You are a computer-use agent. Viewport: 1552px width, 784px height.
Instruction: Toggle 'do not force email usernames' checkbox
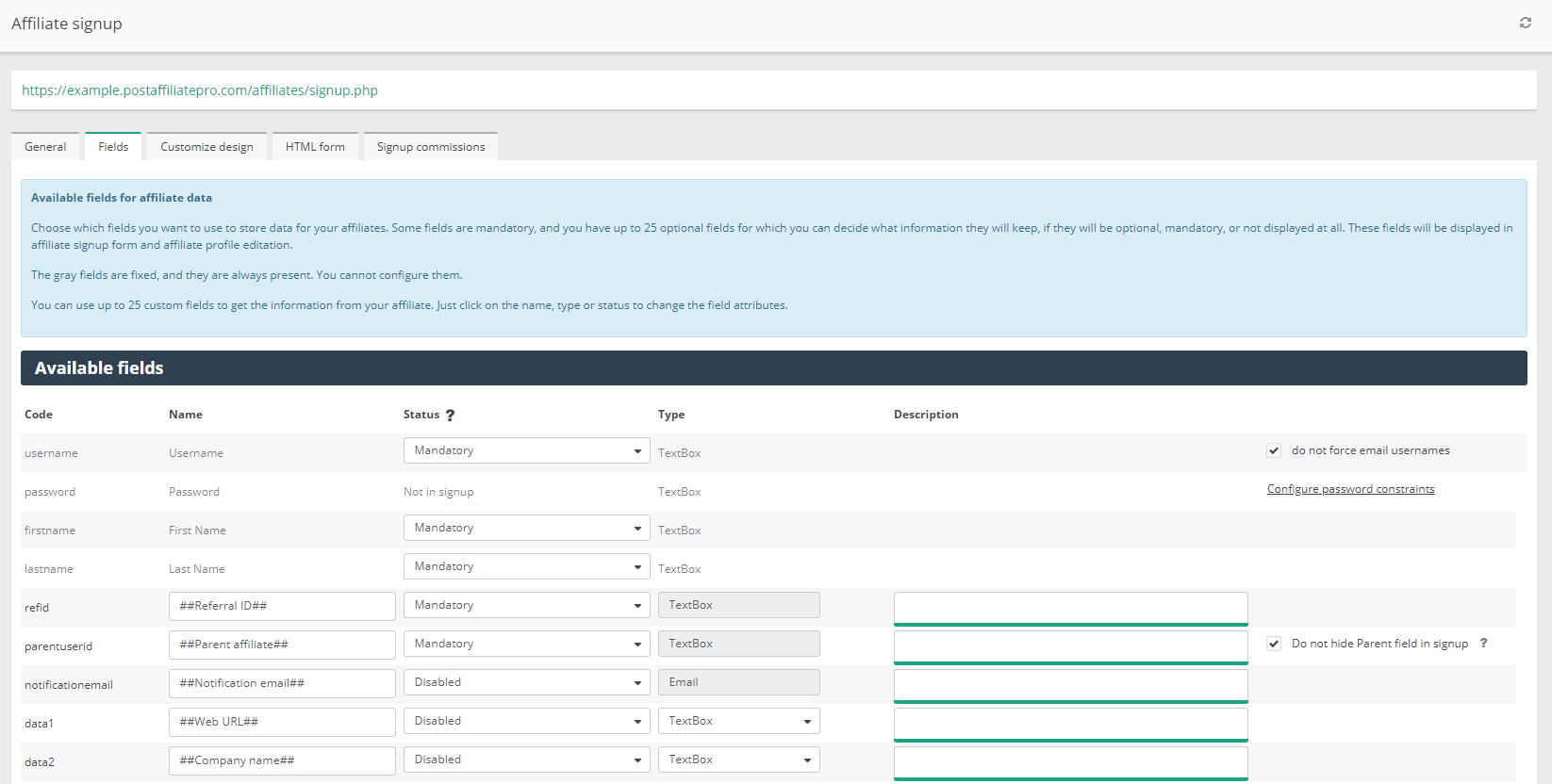point(1274,450)
